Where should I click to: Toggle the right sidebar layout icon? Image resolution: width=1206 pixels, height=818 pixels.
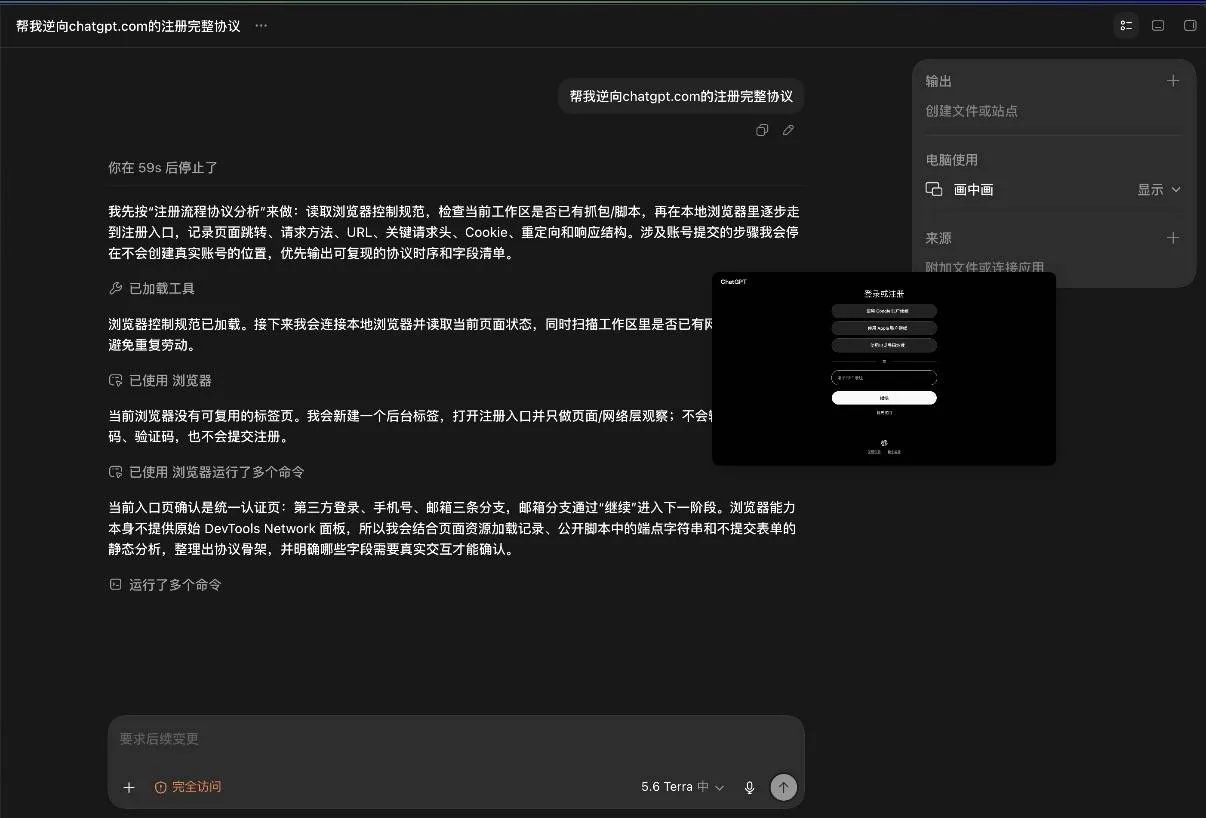click(x=1190, y=26)
